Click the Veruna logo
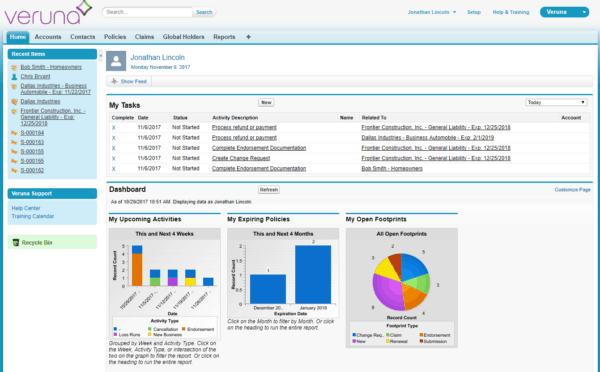The width and height of the screenshot is (600, 372). [48, 13]
